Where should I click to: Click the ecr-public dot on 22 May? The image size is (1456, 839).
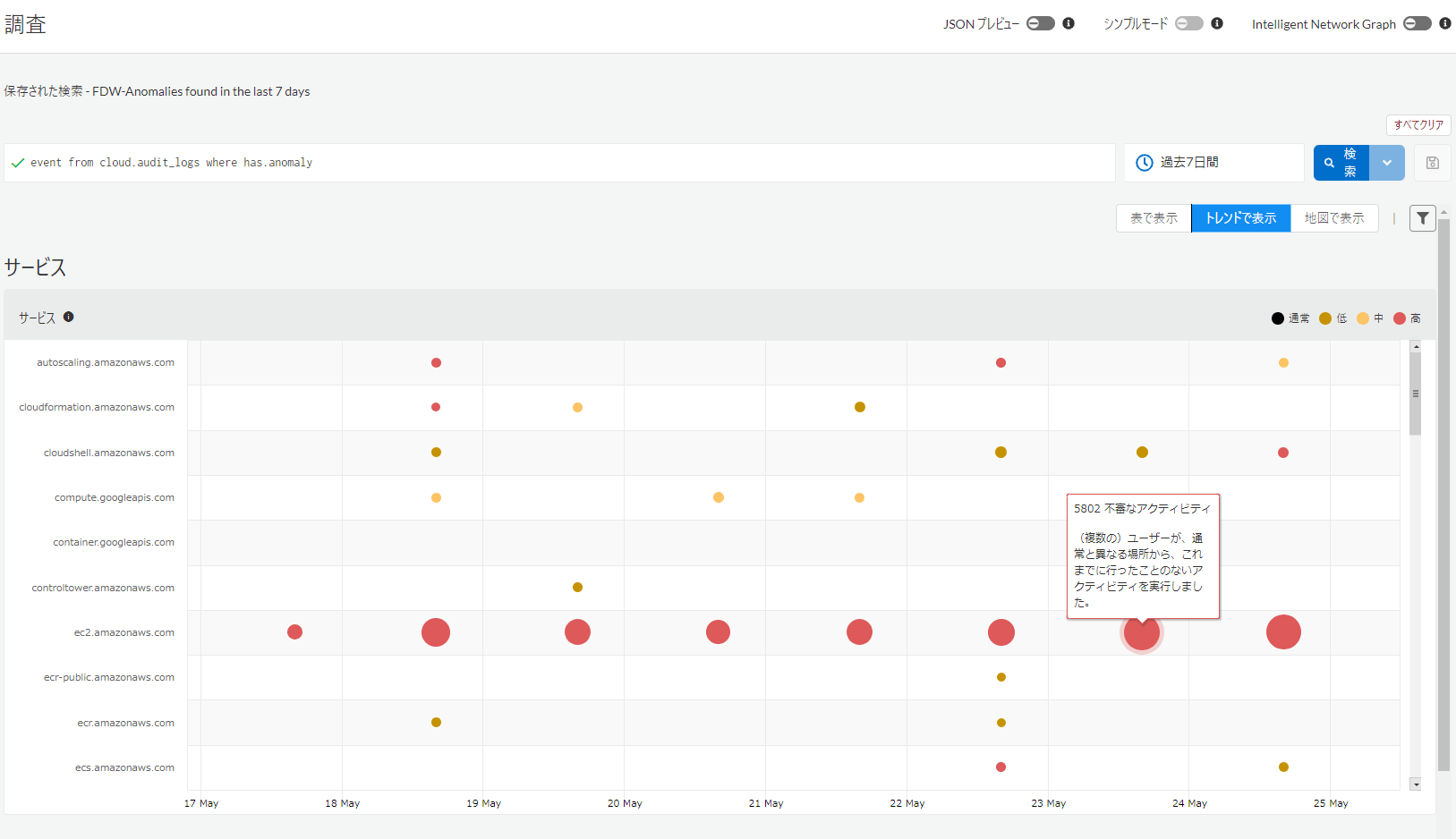[1001, 677]
